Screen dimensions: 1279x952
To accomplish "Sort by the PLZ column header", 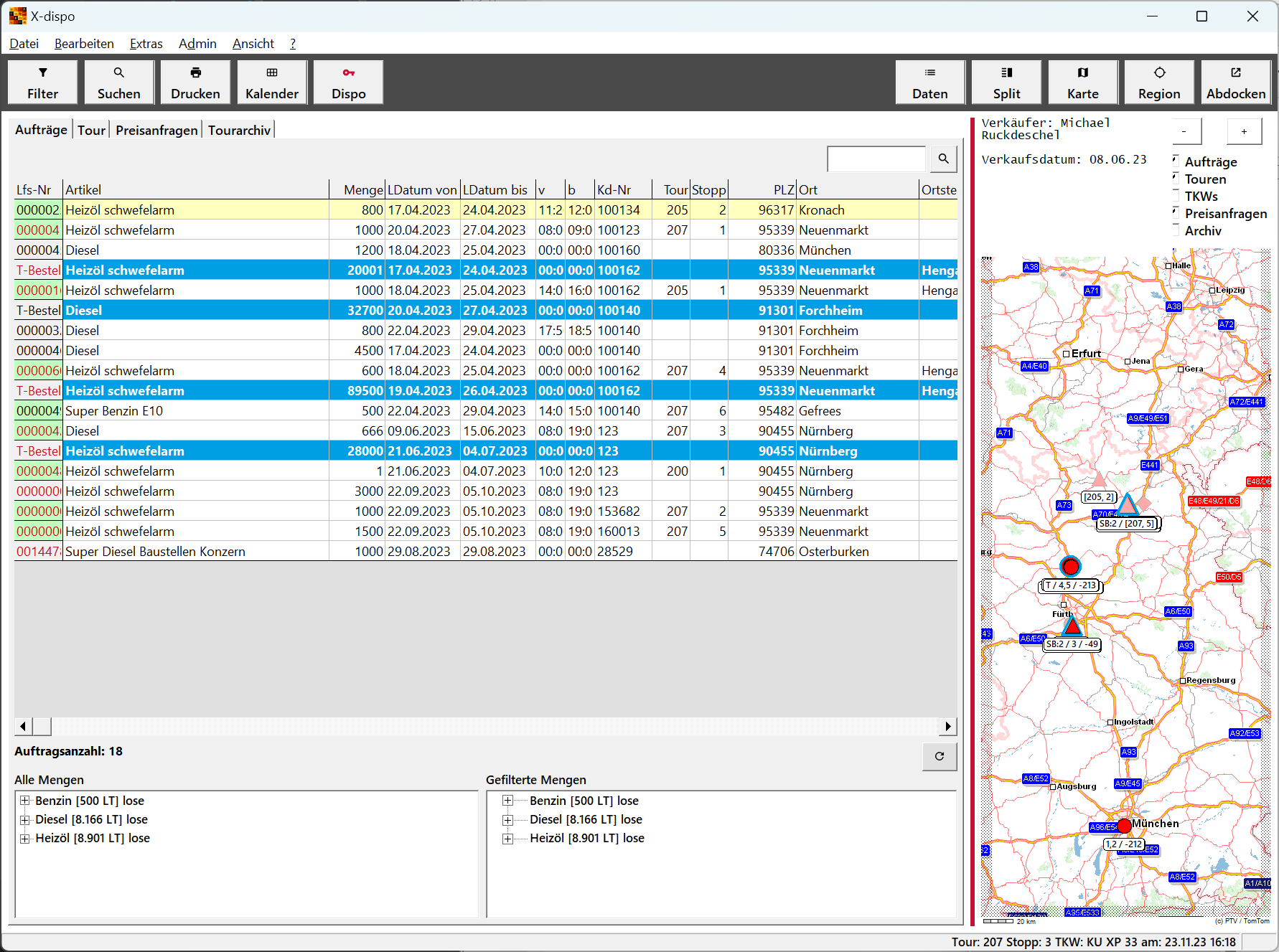I will pos(762,190).
